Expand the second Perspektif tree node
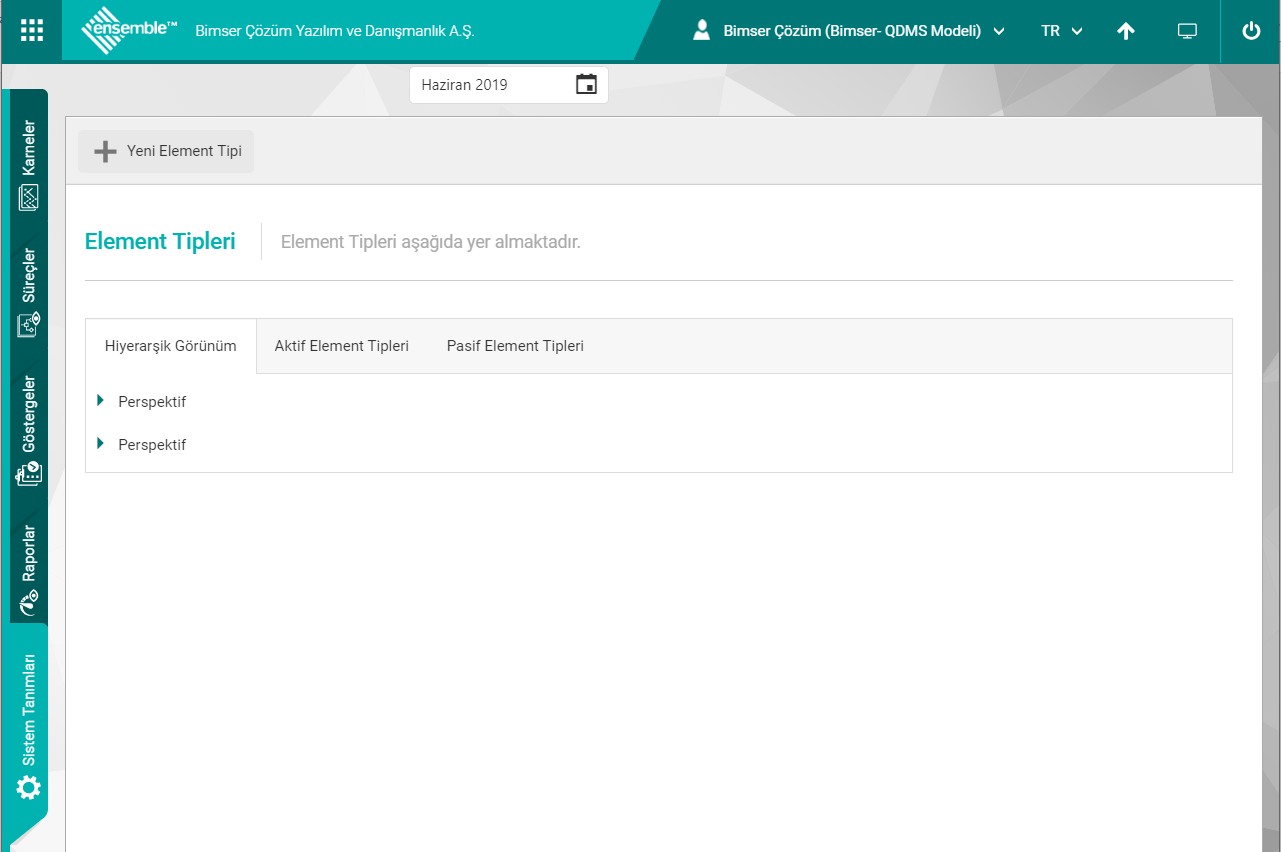This screenshot has width=1281, height=852. point(101,444)
